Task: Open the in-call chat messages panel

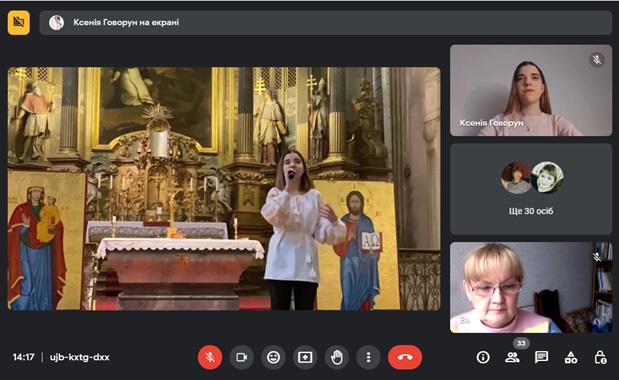Action: (x=541, y=358)
